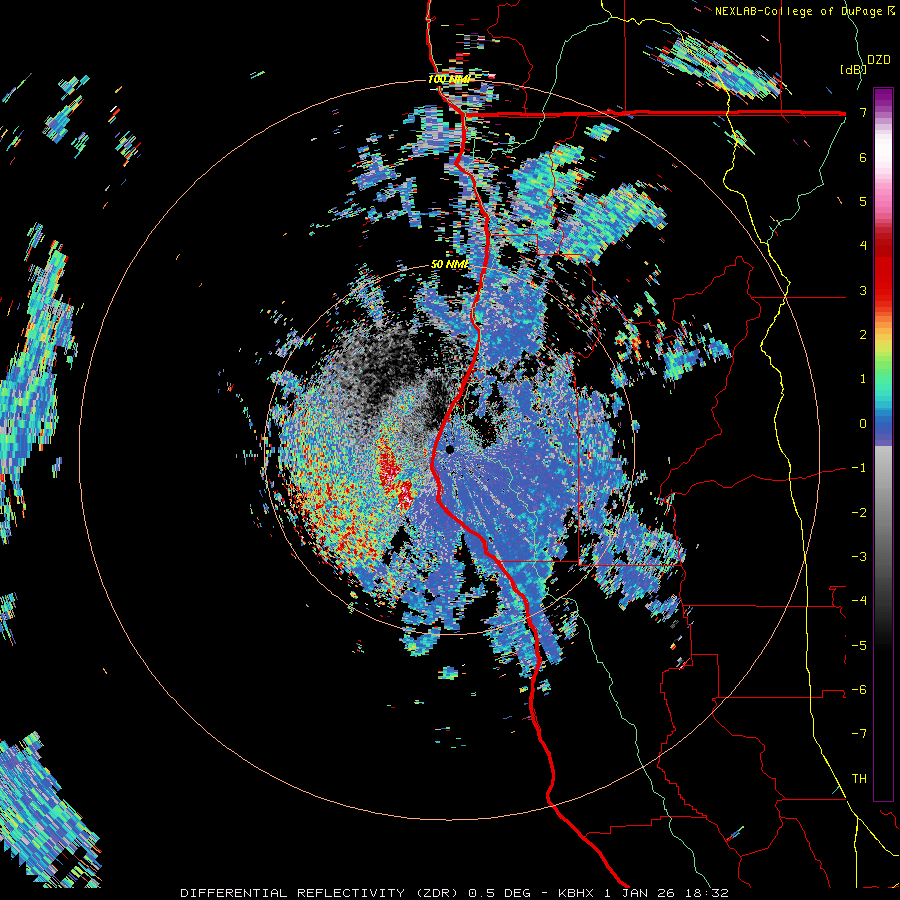Click the NEXLAB-College of DuPage label

pyautogui.click(x=800, y=11)
